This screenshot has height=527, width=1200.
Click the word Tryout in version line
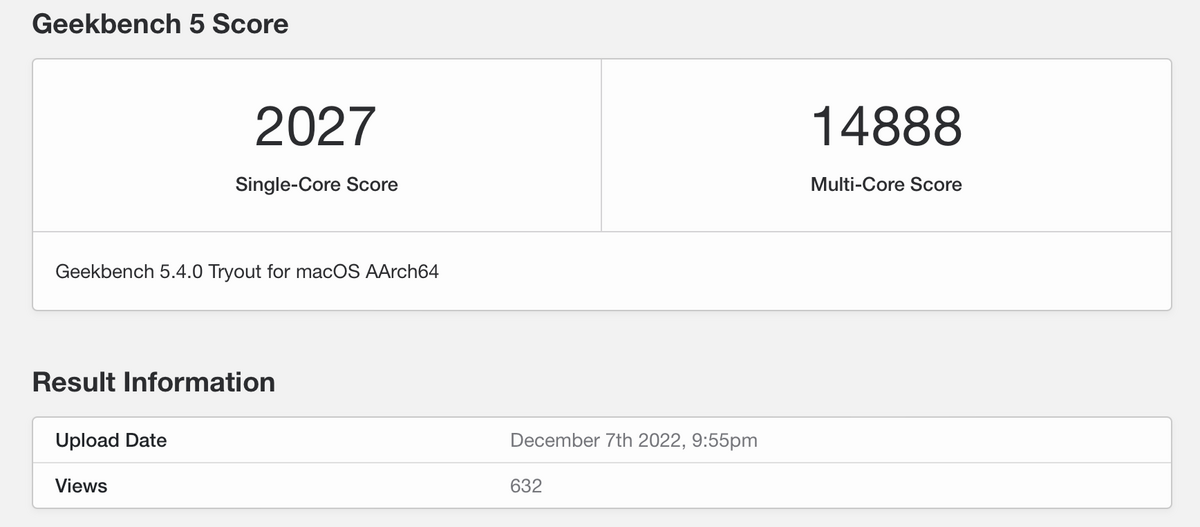pos(235,272)
